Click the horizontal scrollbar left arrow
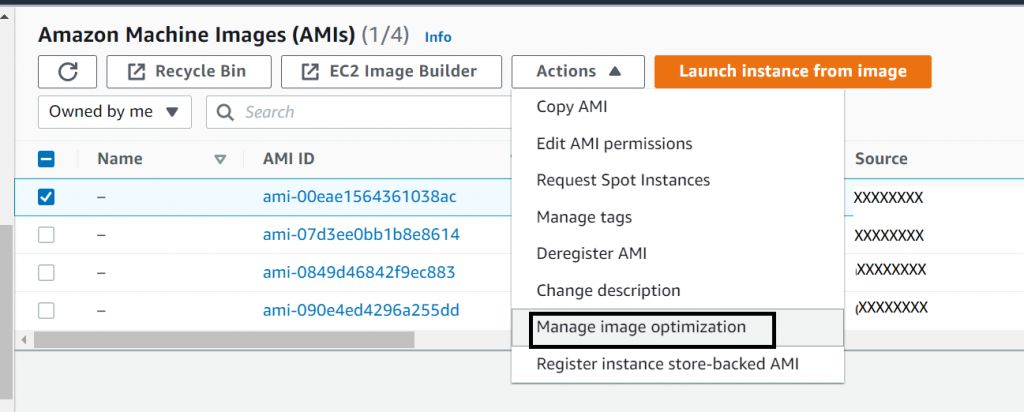This screenshot has width=1024, height=412. point(25,340)
